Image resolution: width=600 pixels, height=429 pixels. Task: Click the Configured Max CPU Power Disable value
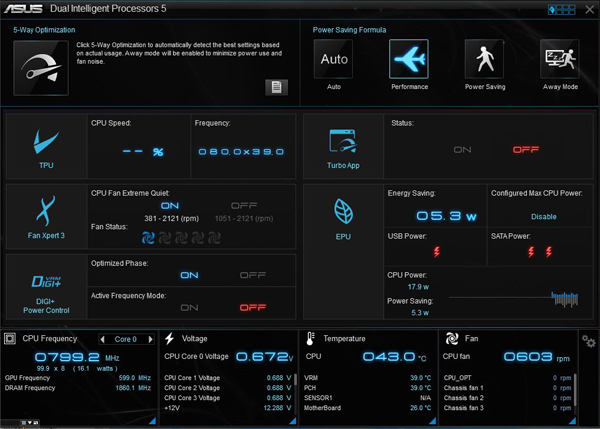(x=544, y=217)
